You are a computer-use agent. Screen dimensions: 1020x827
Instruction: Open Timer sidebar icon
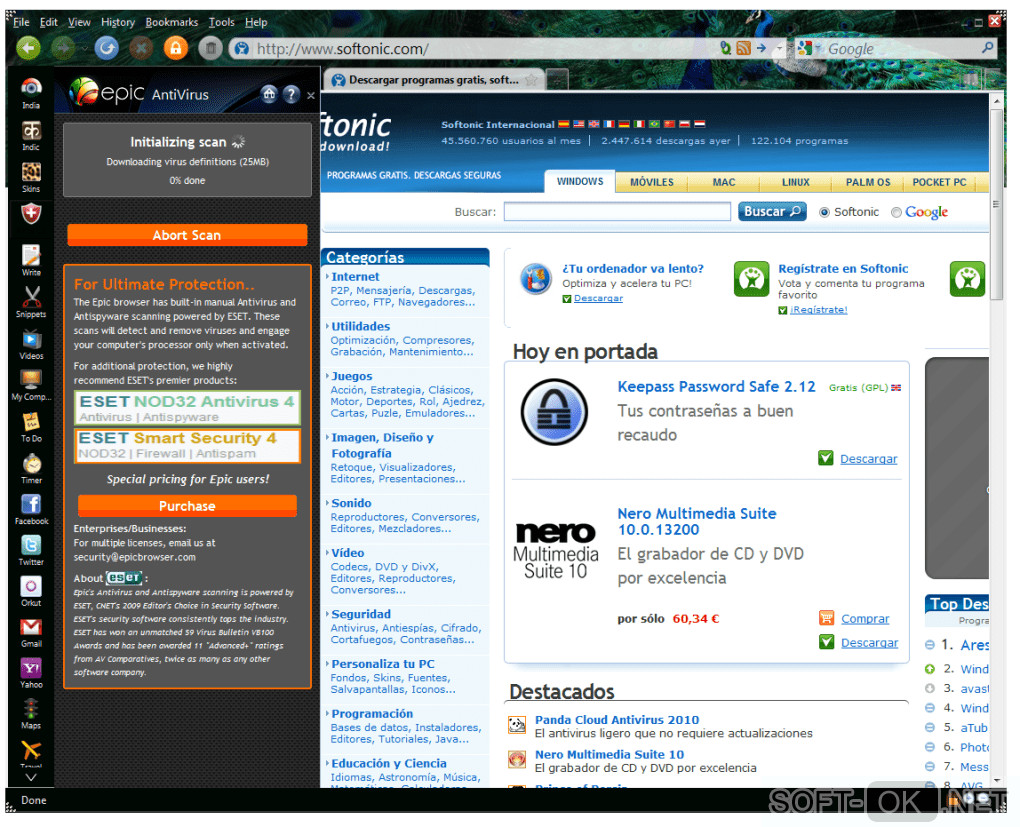(31, 468)
